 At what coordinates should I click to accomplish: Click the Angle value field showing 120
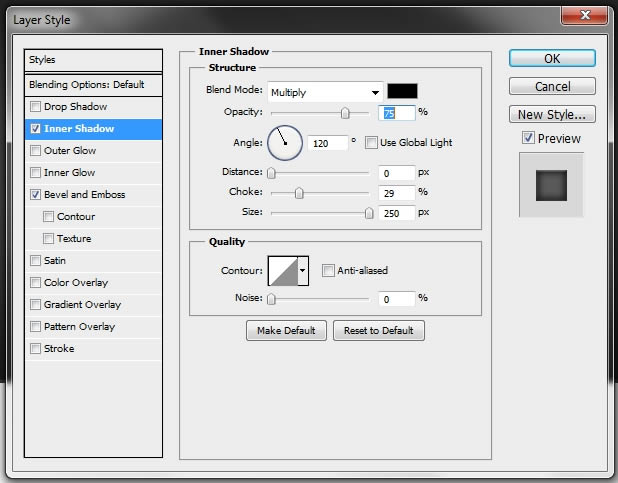click(328, 144)
